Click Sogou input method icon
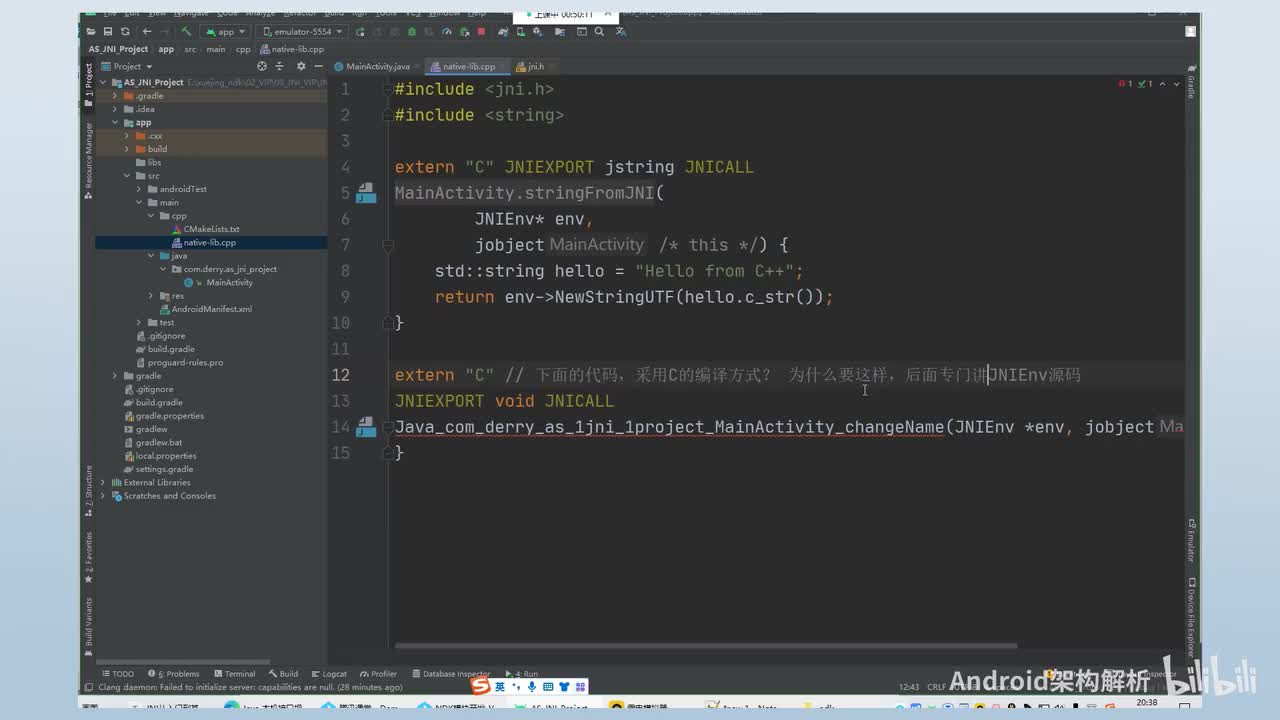 point(481,686)
